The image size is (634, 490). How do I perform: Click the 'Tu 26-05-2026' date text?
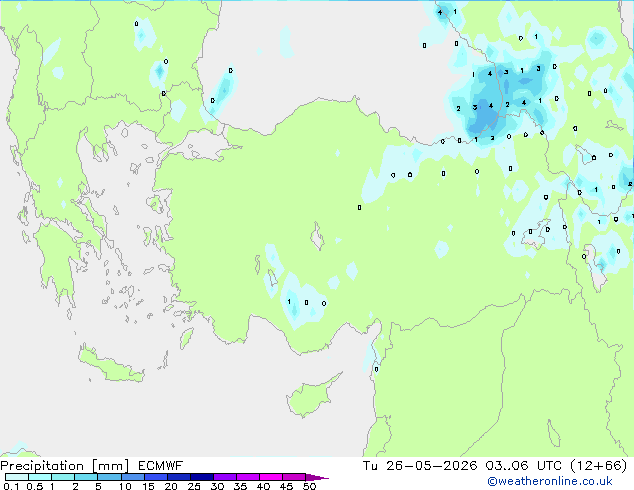420,466
